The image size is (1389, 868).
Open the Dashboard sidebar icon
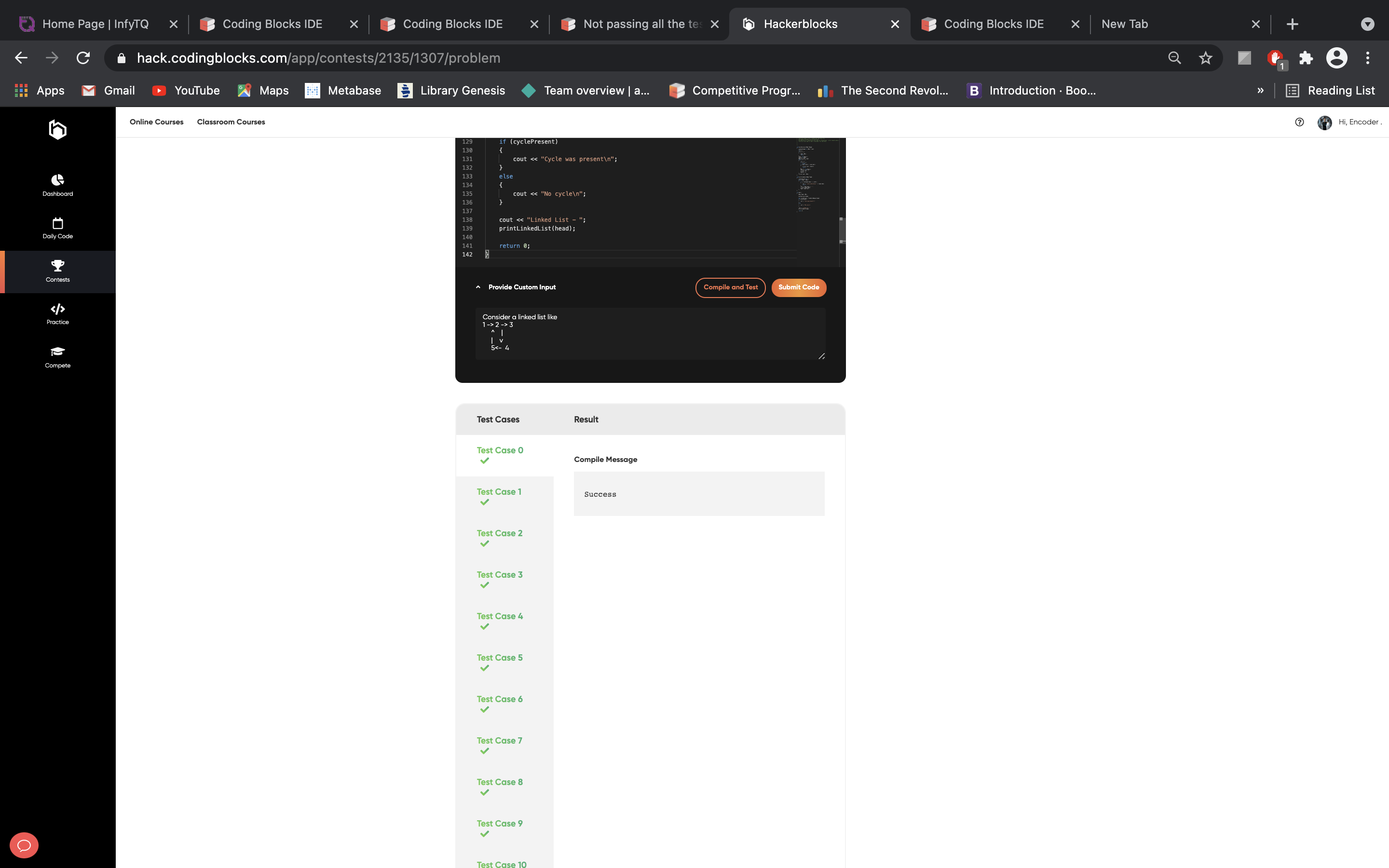tap(57, 185)
